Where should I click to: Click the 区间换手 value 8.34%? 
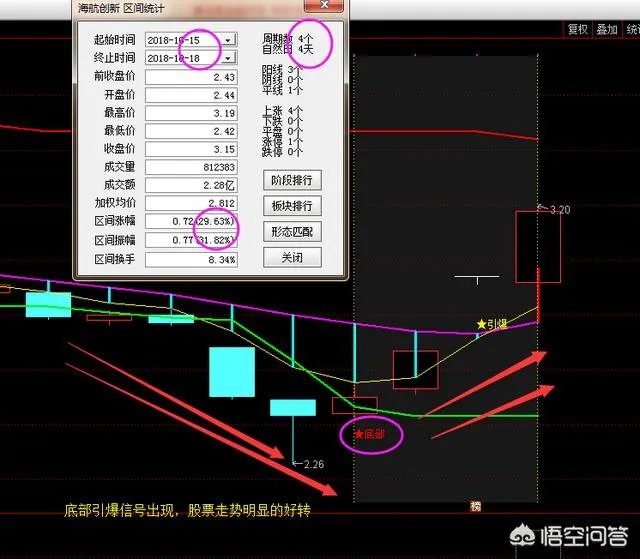tap(191, 260)
